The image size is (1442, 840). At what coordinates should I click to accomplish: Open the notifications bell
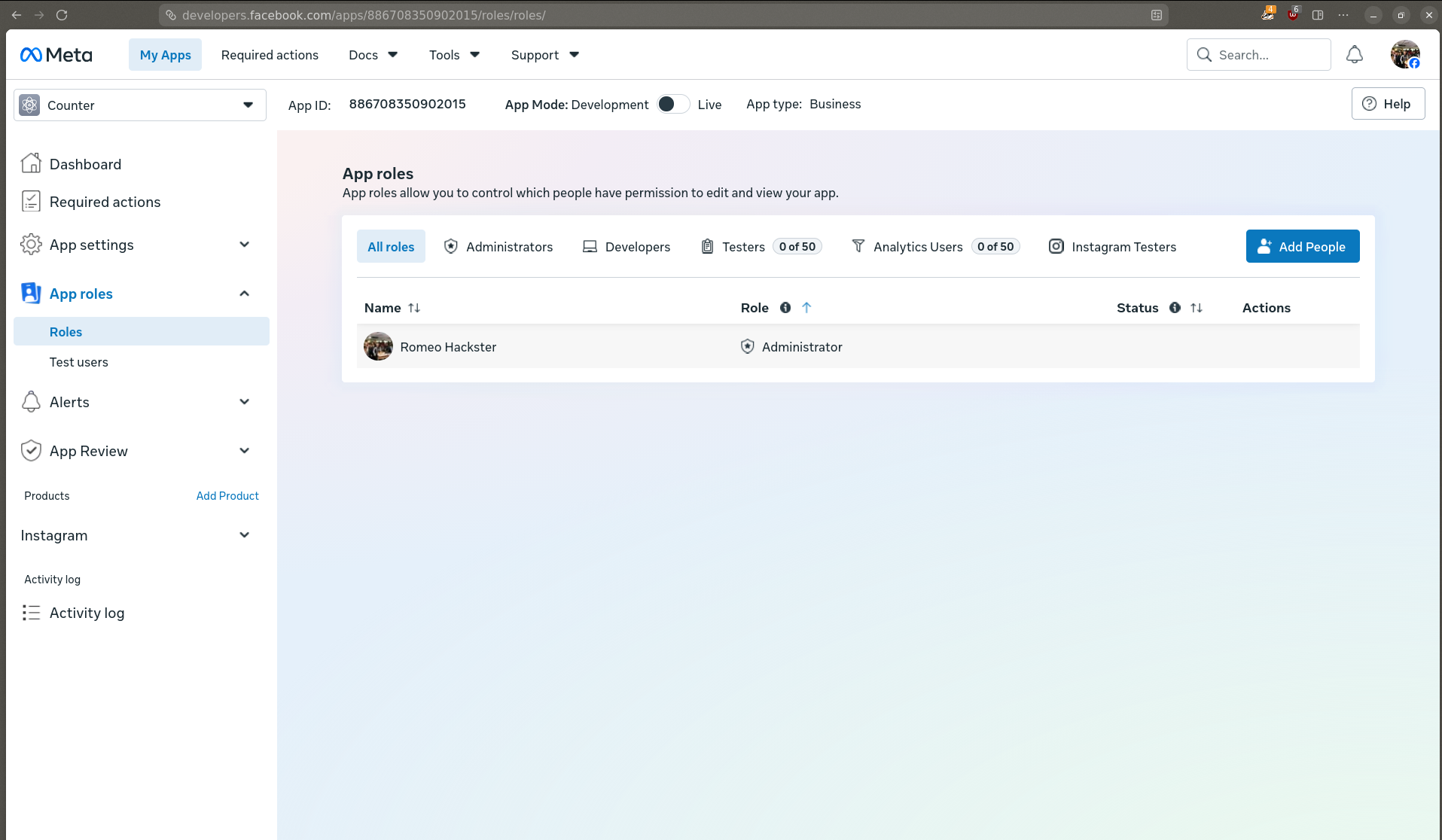[x=1355, y=55]
